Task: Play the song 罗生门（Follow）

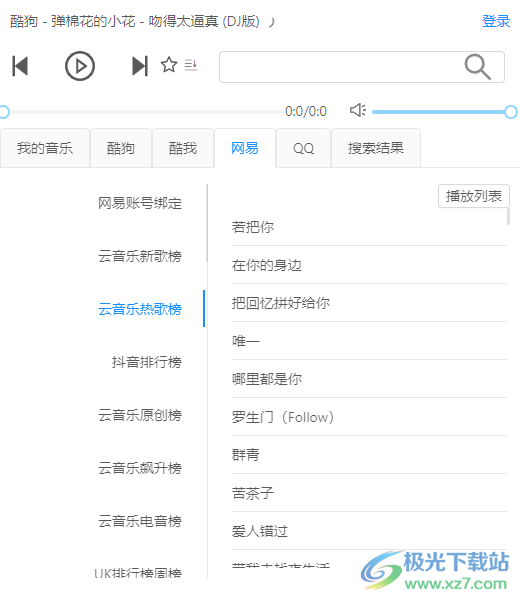Action: click(369, 417)
